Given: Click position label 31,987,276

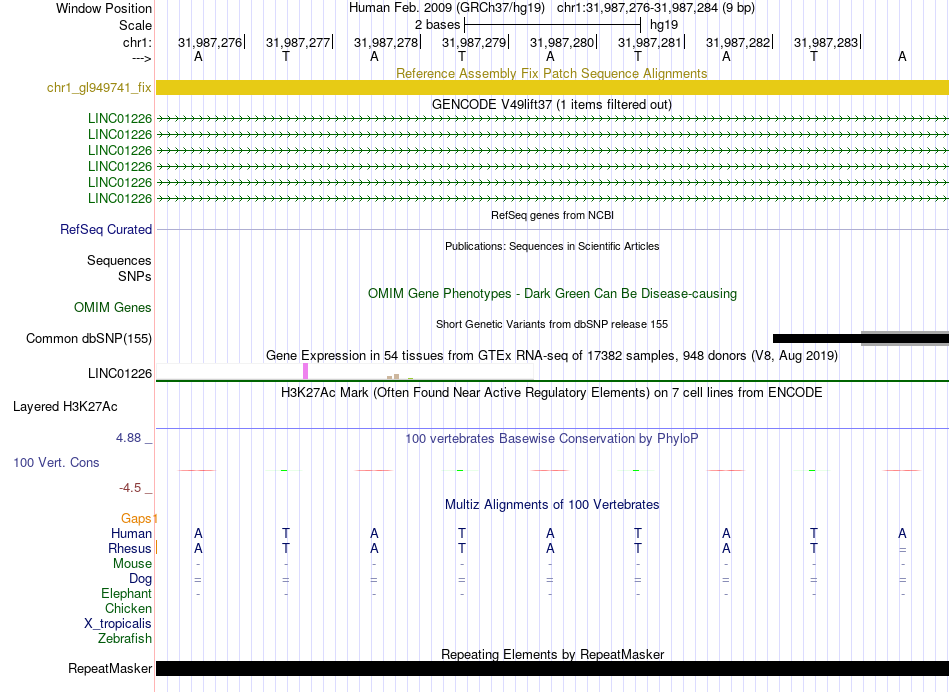Looking at the screenshot, I should [210, 42].
